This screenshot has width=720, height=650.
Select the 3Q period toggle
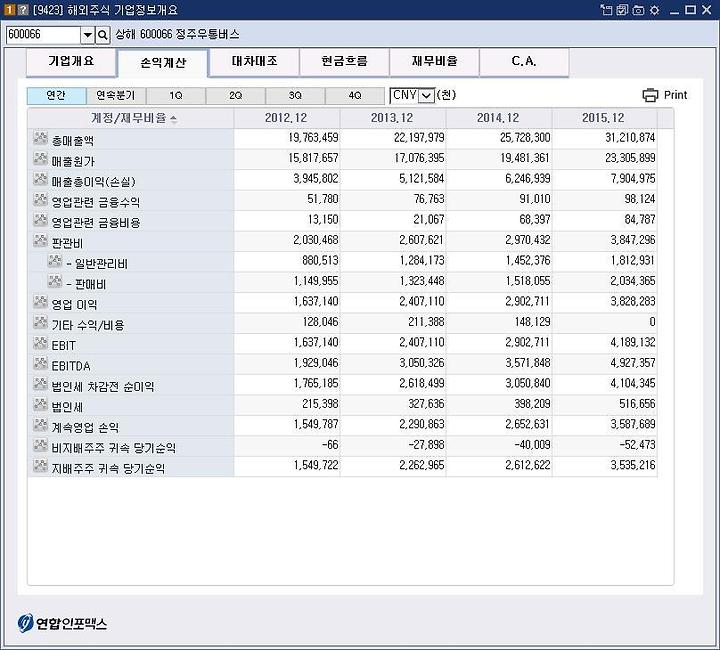[x=295, y=95]
